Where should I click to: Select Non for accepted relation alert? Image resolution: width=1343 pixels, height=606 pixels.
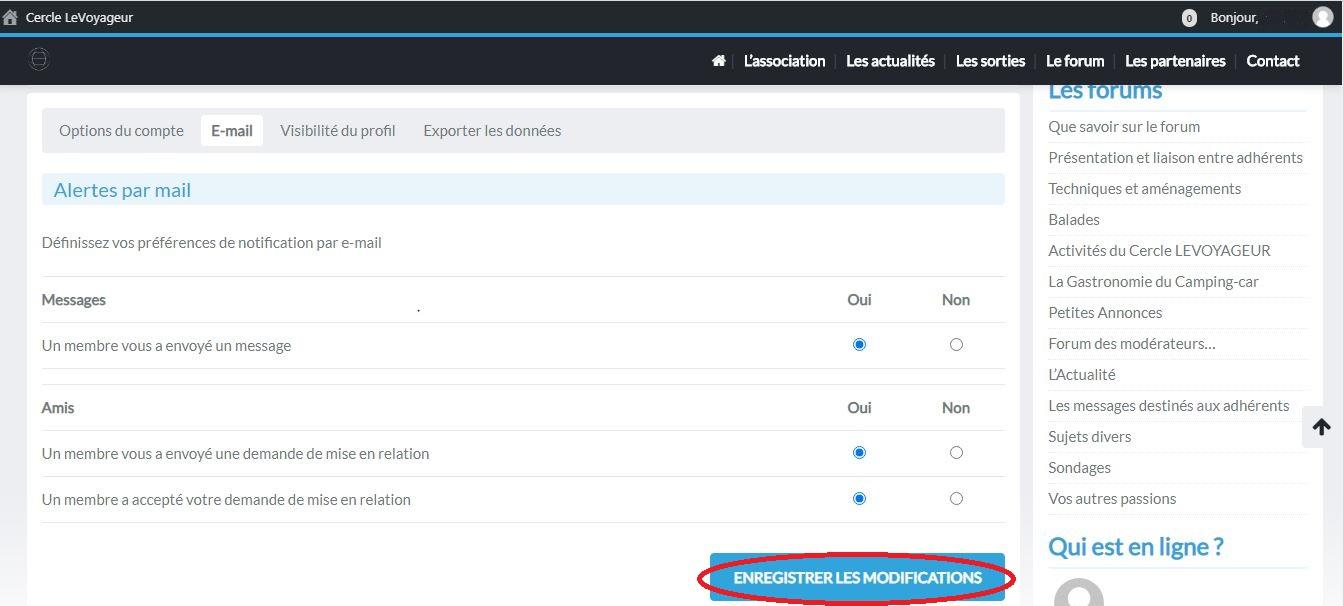tap(956, 499)
